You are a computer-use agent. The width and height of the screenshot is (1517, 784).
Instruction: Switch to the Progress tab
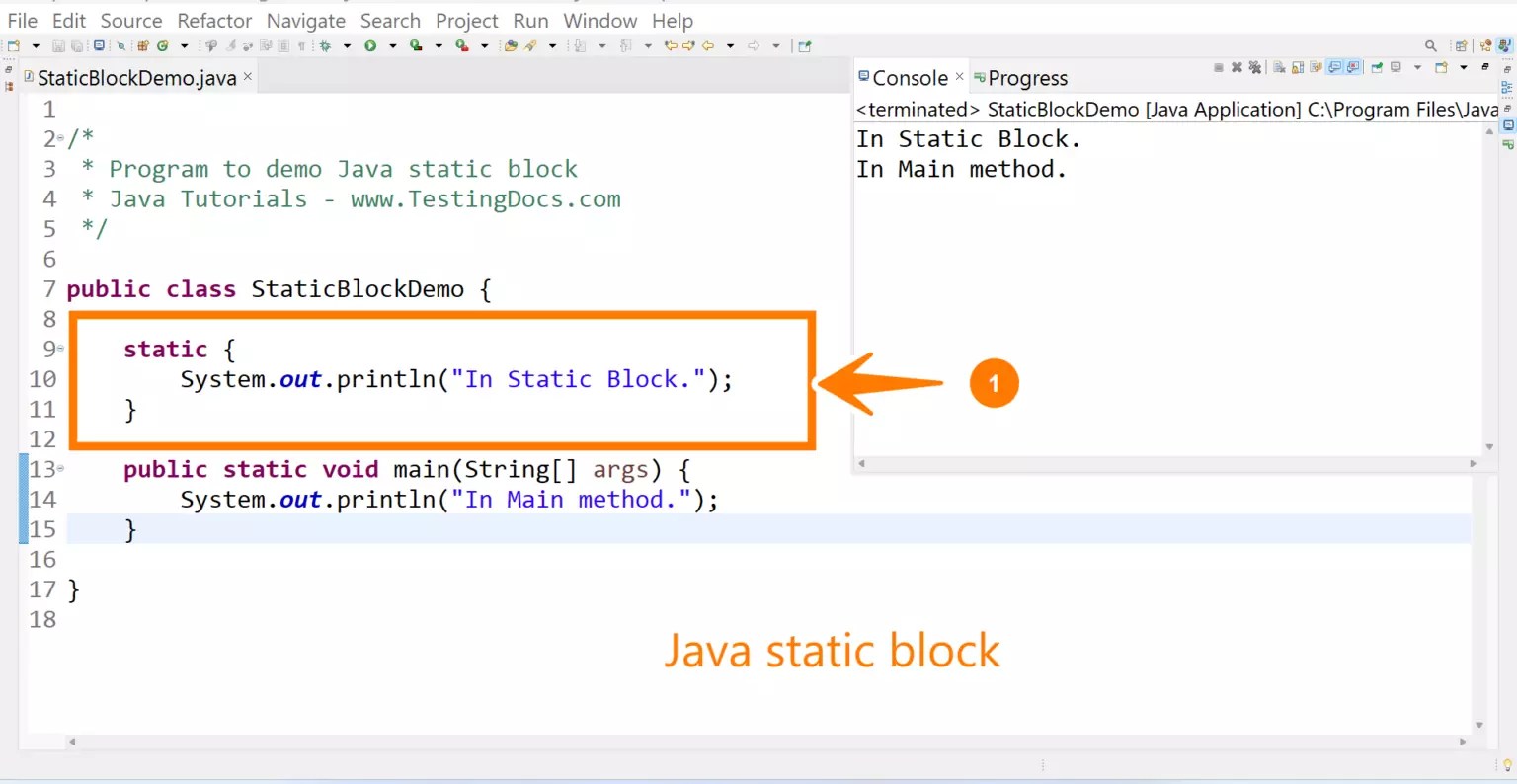coord(1021,78)
